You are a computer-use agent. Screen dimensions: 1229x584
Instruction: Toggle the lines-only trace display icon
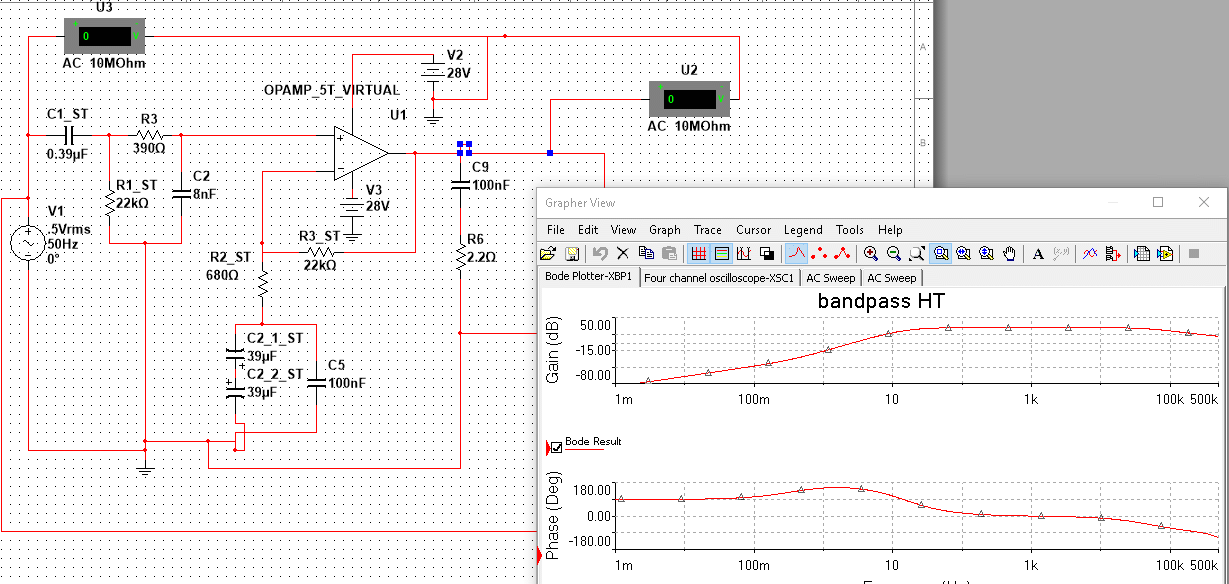click(797, 254)
